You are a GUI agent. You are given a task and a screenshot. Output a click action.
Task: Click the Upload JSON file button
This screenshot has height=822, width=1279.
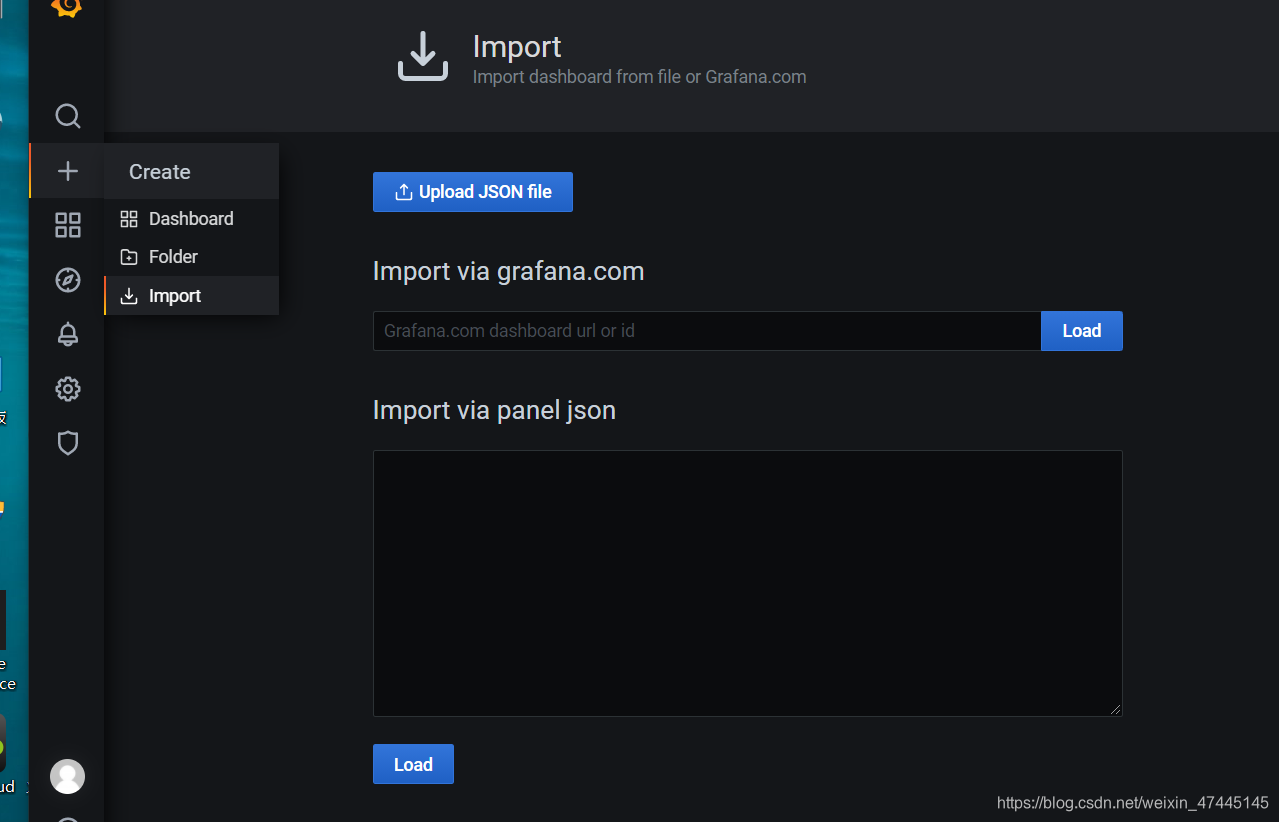[x=473, y=192]
